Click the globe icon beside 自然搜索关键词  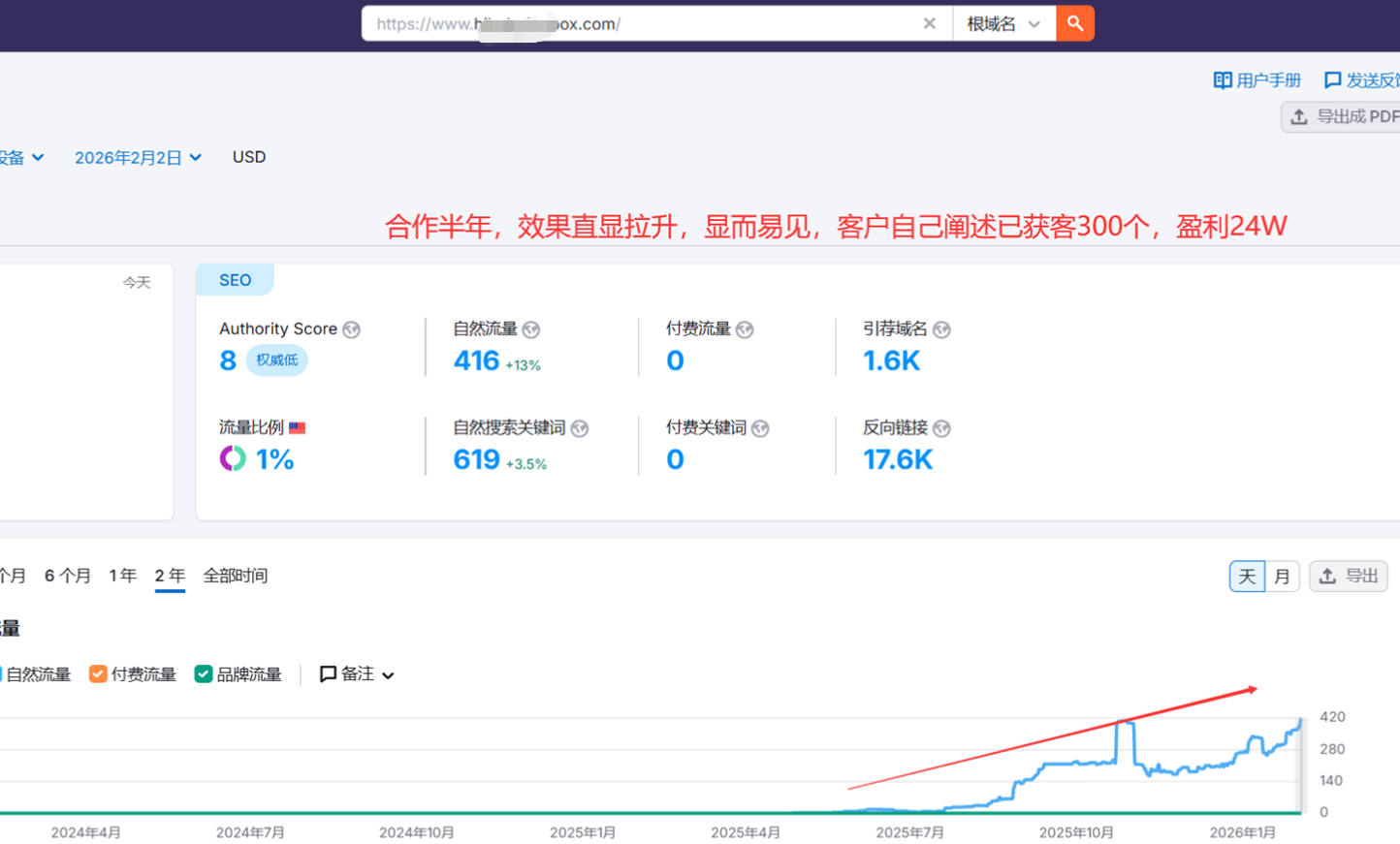click(x=580, y=428)
